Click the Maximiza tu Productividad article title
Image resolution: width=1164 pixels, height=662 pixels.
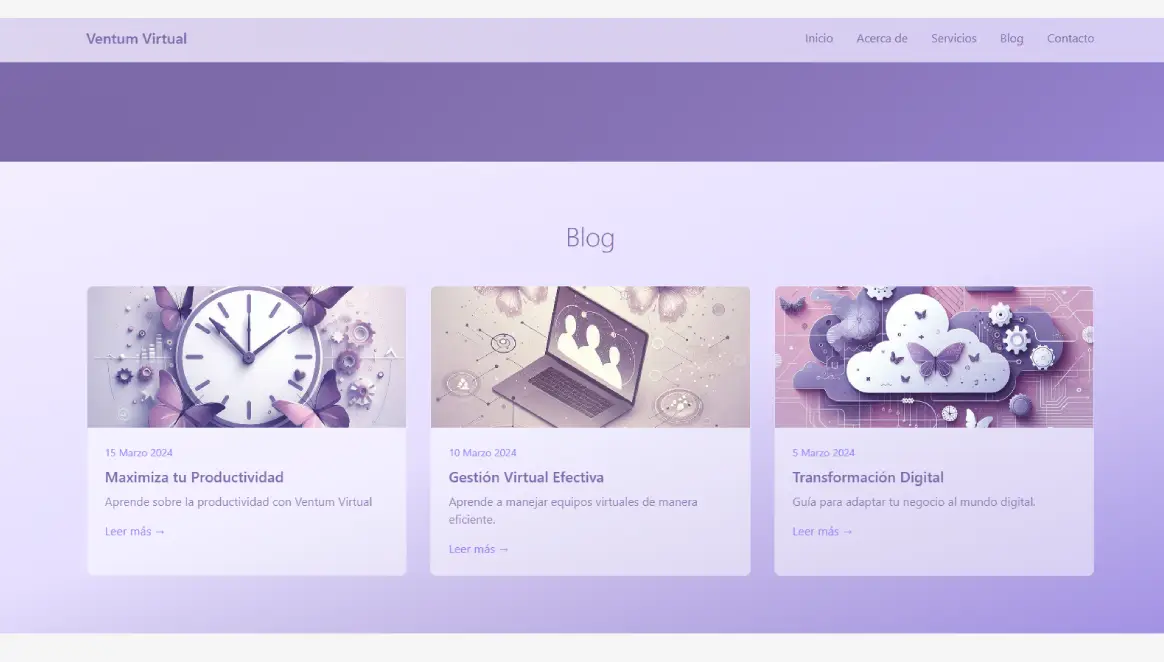pos(194,477)
